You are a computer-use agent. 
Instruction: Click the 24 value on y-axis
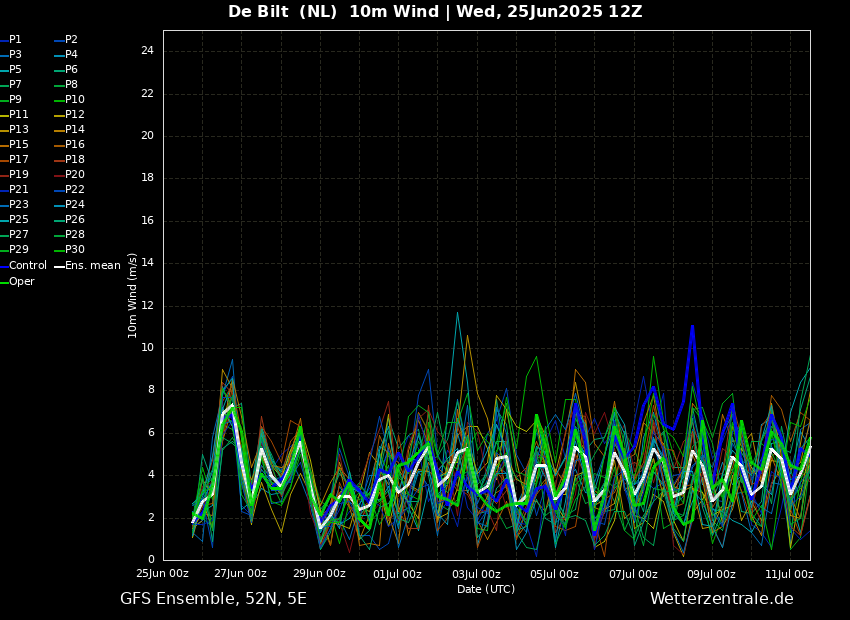click(x=147, y=51)
